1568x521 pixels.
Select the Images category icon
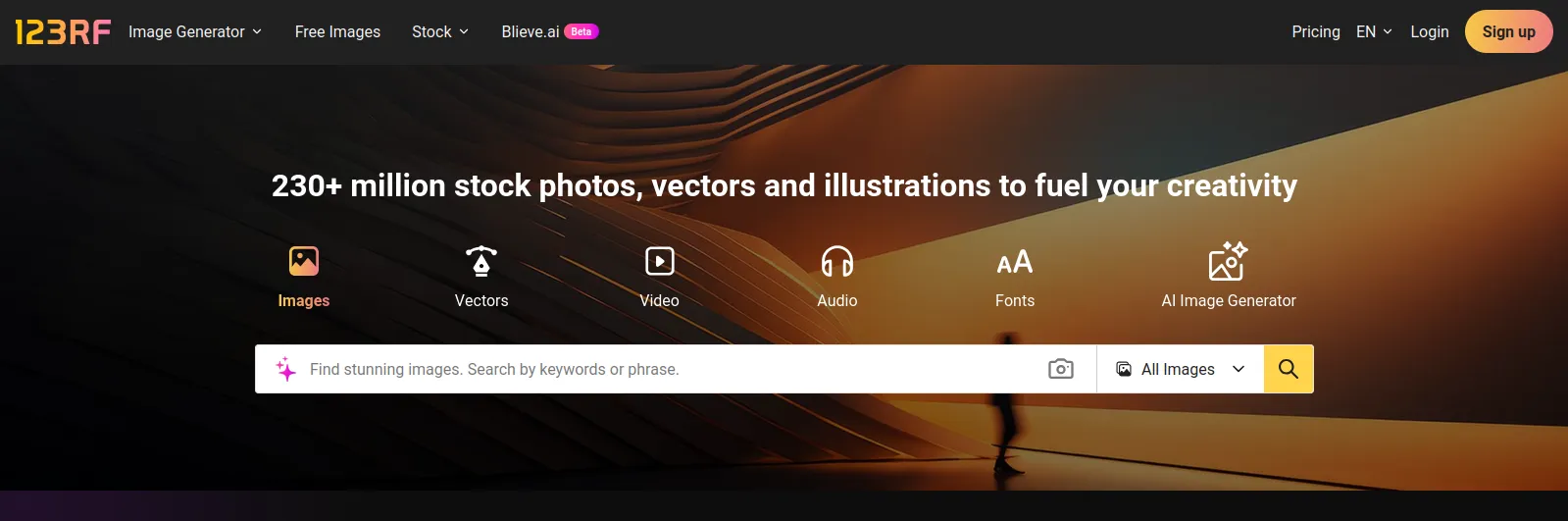(304, 261)
